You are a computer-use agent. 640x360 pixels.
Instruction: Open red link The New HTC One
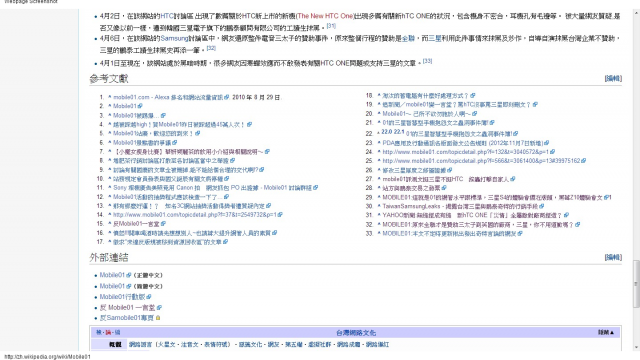(325, 16)
